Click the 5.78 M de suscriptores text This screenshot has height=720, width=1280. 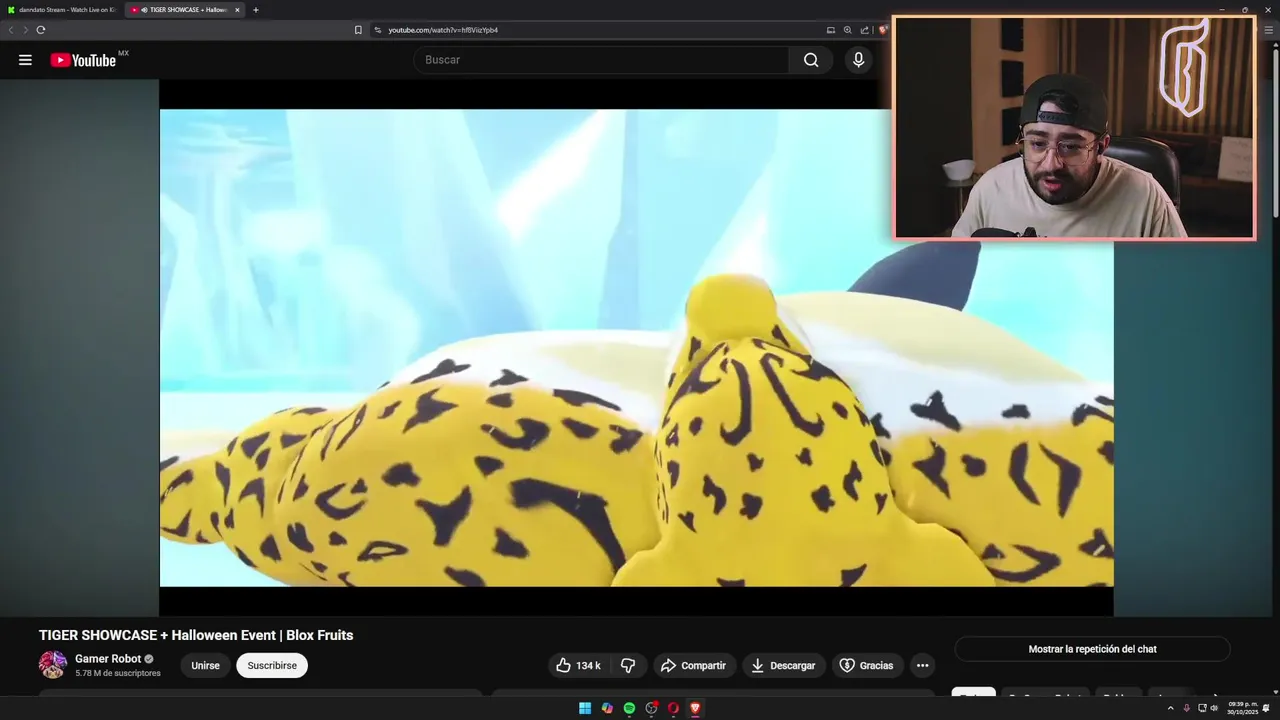118,673
